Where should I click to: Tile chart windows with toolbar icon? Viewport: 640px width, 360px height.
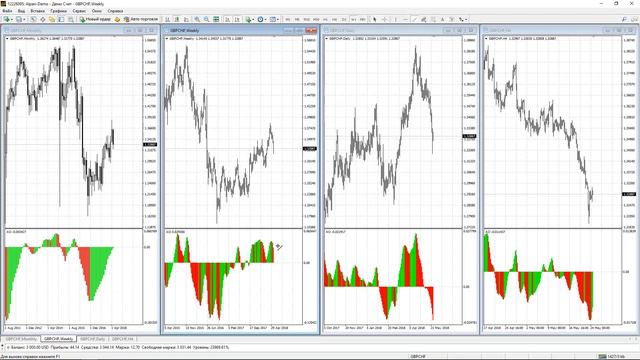(x=216, y=19)
